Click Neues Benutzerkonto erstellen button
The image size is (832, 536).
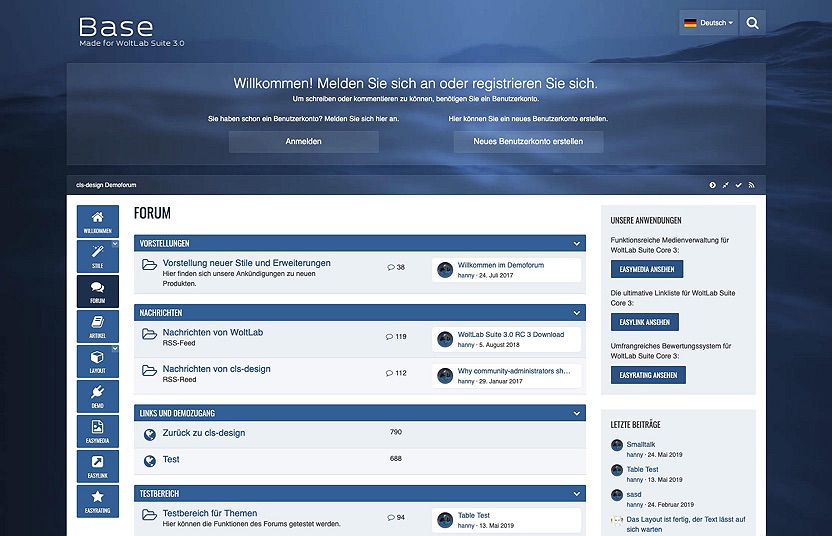(x=528, y=142)
